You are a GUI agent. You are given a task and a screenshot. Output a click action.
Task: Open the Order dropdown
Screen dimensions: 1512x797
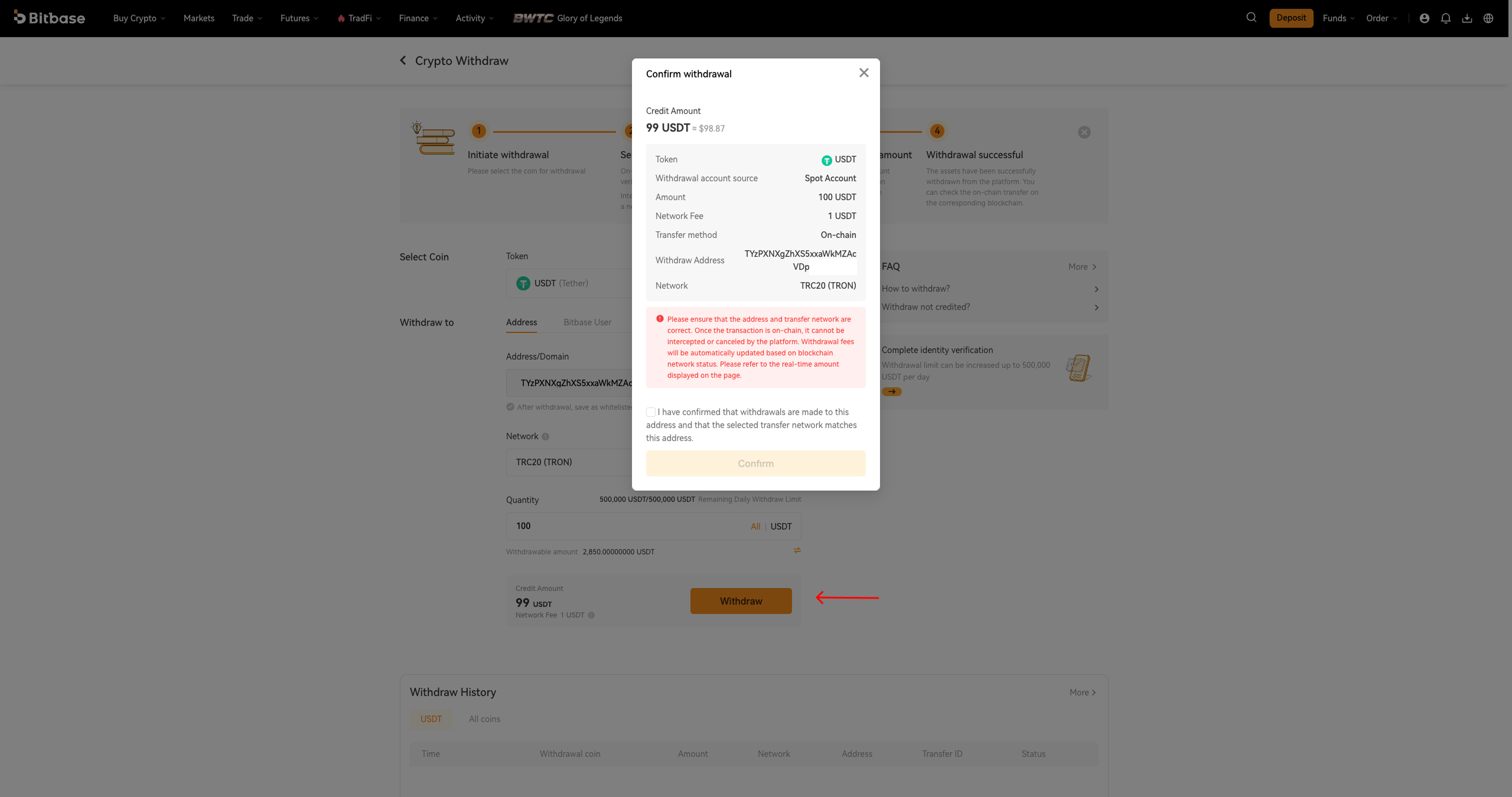1381,18
